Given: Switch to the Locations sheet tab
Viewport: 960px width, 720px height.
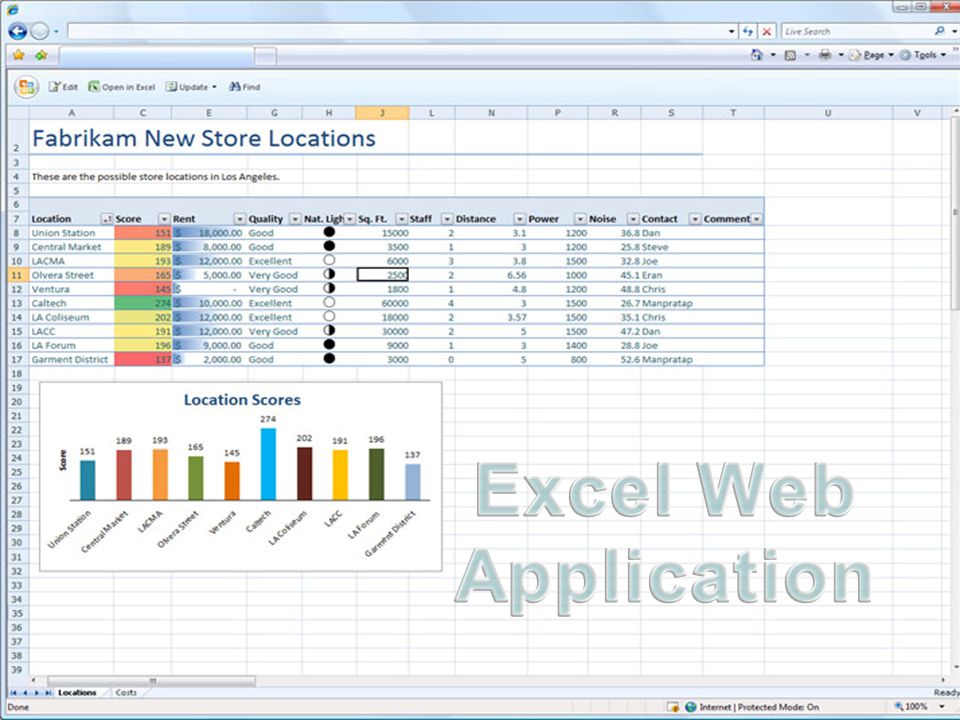Looking at the screenshot, I should 77,692.
